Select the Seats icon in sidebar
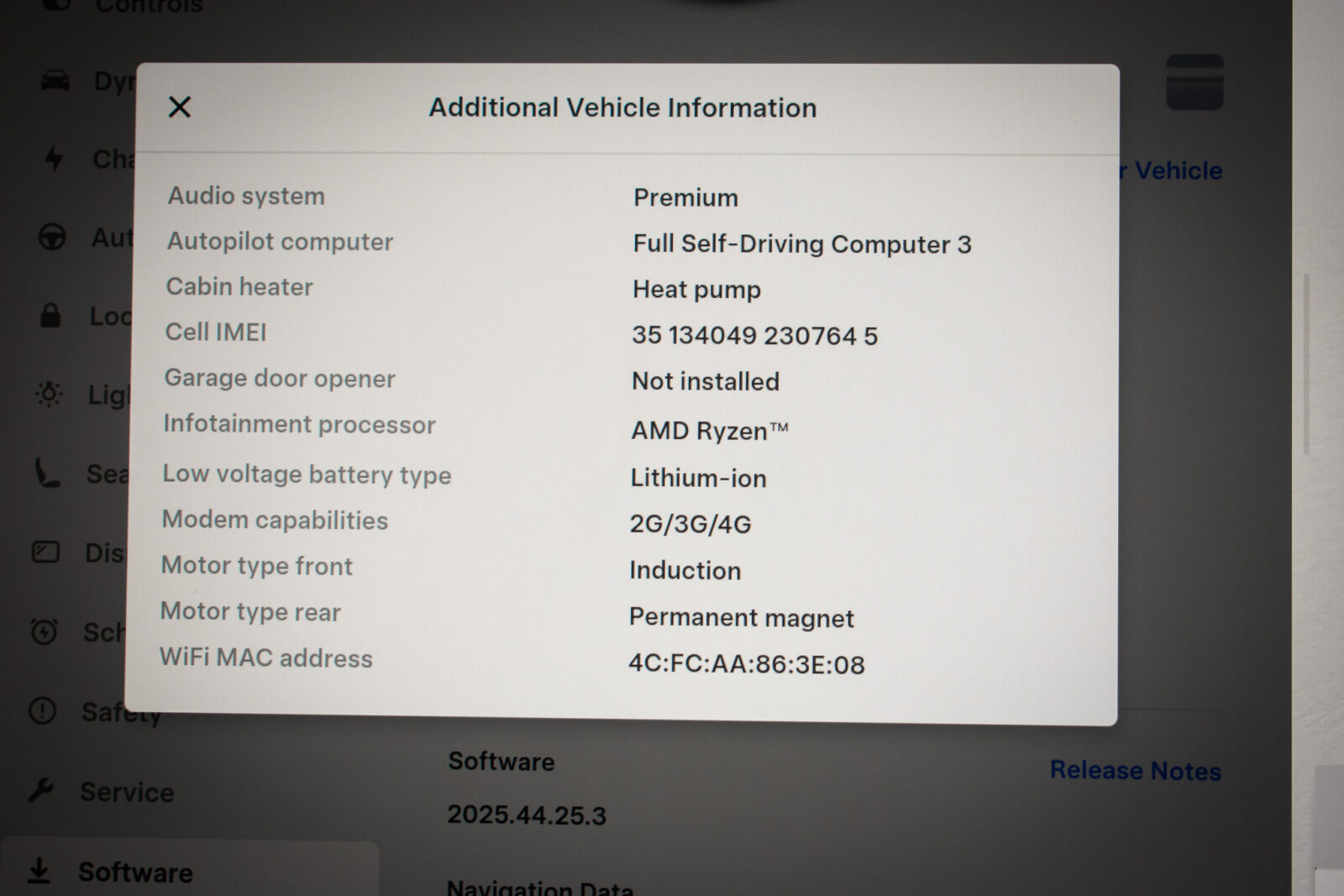Image resolution: width=1344 pixels, height=896 pixels. 47,473
